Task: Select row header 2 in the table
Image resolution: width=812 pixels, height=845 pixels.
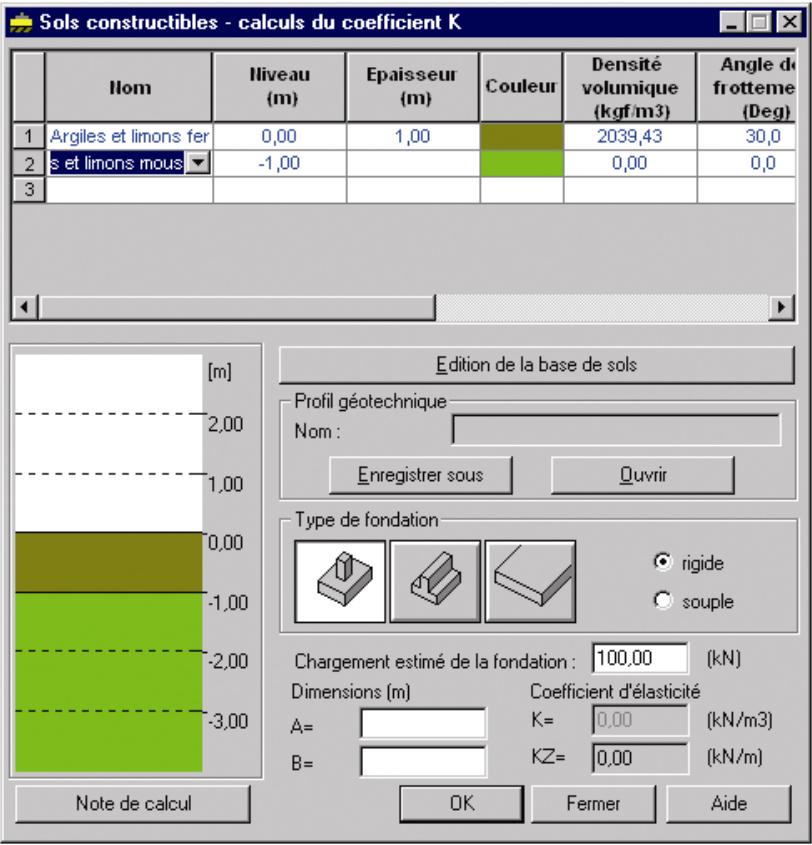Action: [29, 163]
